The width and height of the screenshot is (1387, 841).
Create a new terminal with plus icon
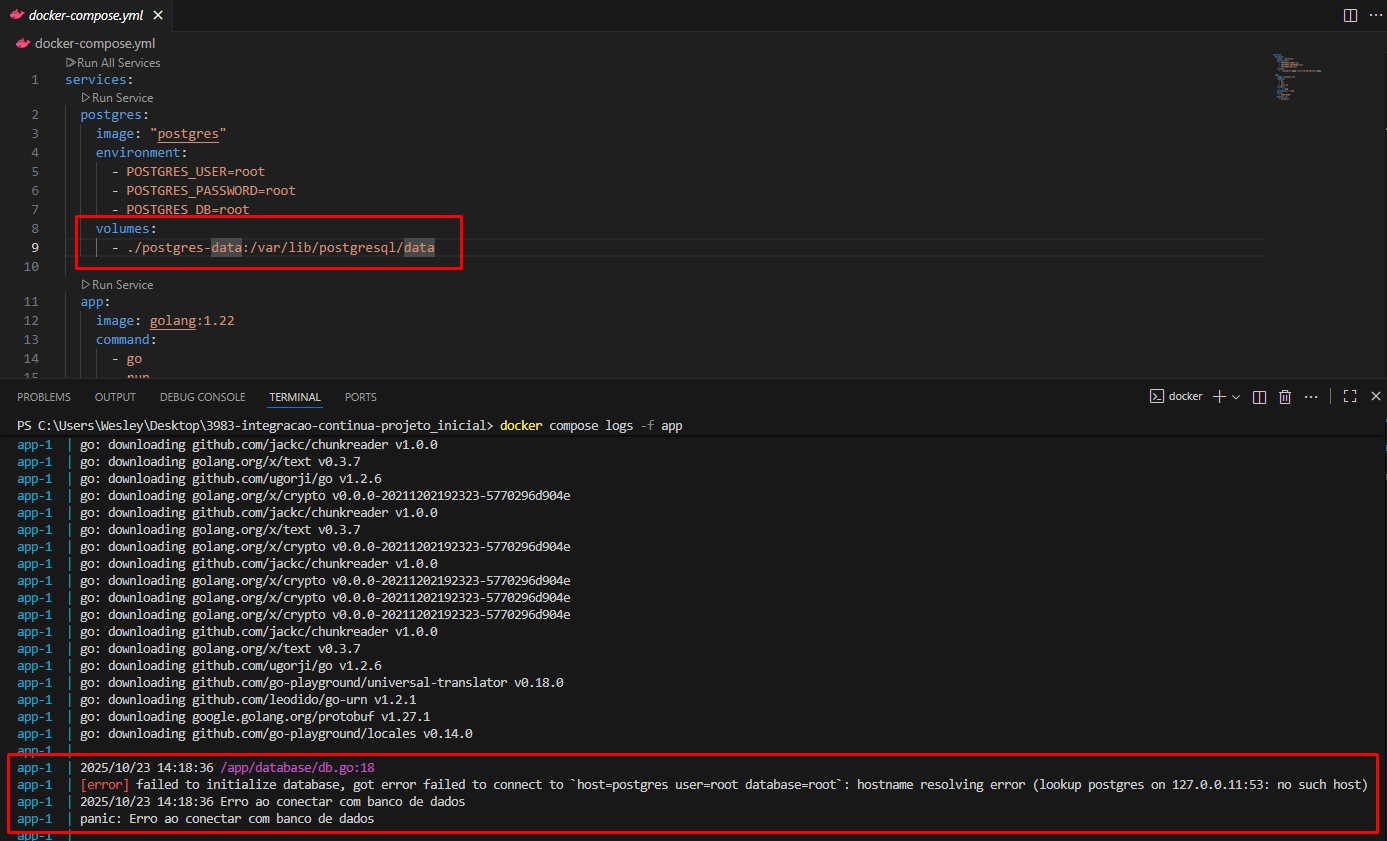(1219, 396)
